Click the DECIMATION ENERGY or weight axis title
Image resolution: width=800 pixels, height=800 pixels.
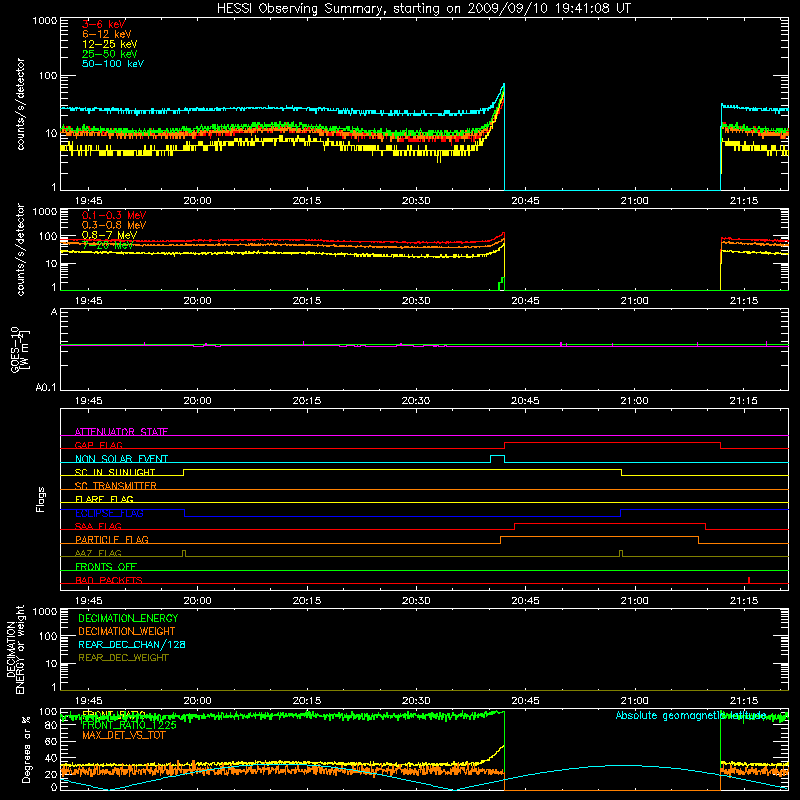[15, 649]
